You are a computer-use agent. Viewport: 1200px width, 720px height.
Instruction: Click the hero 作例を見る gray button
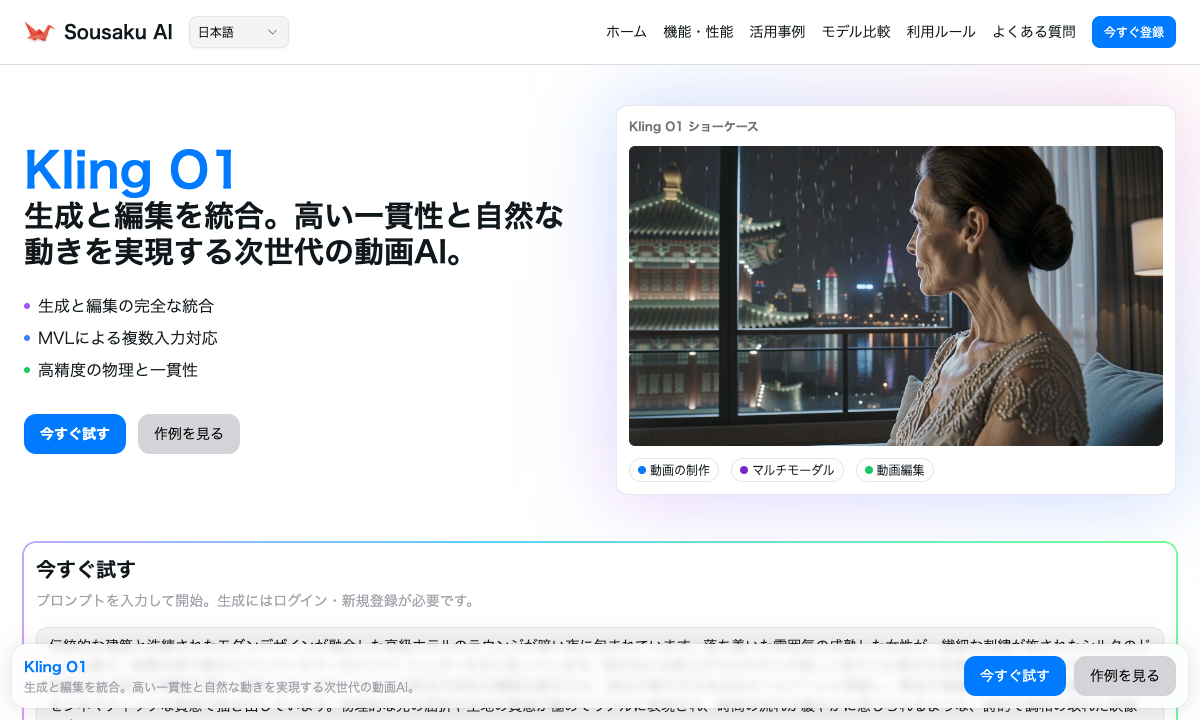coord(189,434)
